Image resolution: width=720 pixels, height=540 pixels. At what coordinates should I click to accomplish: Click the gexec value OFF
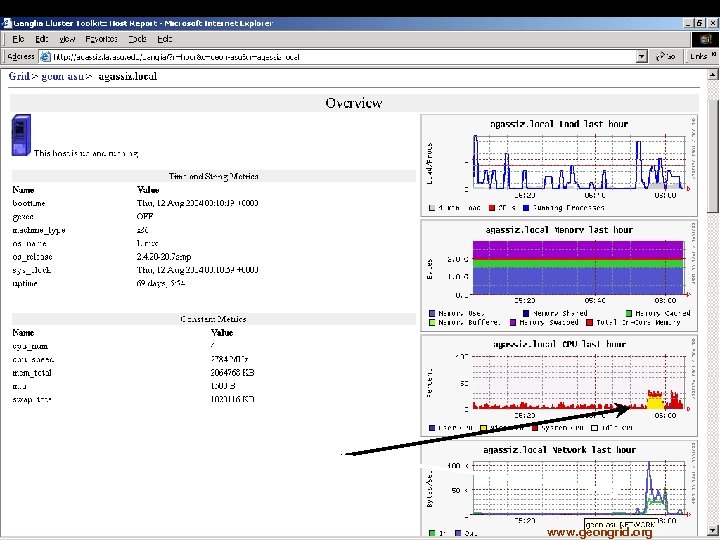tap(145, 217)
